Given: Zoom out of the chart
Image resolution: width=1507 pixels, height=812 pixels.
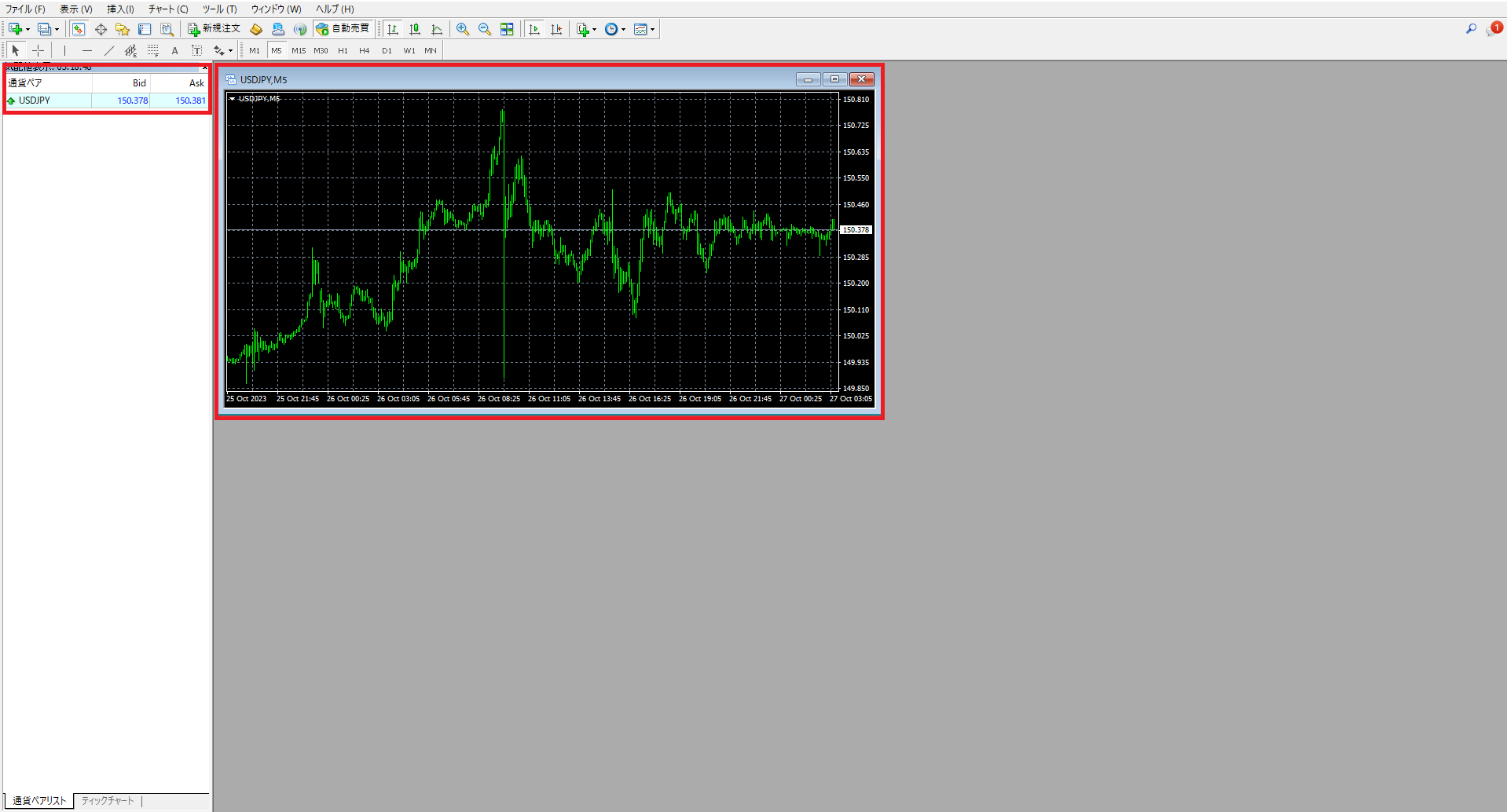Looking at the screenshot, I should [485, 29].
